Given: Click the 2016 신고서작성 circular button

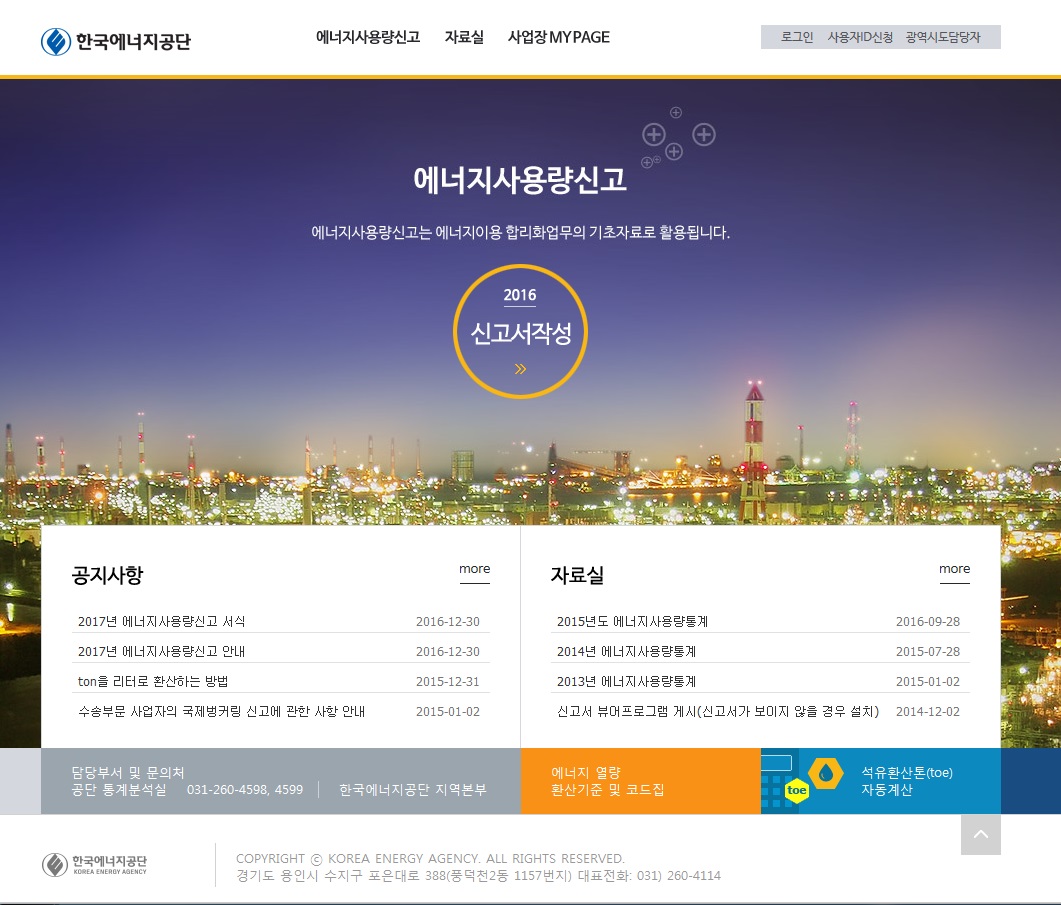Looking at the screenshot, I should [x=520, y=331].
